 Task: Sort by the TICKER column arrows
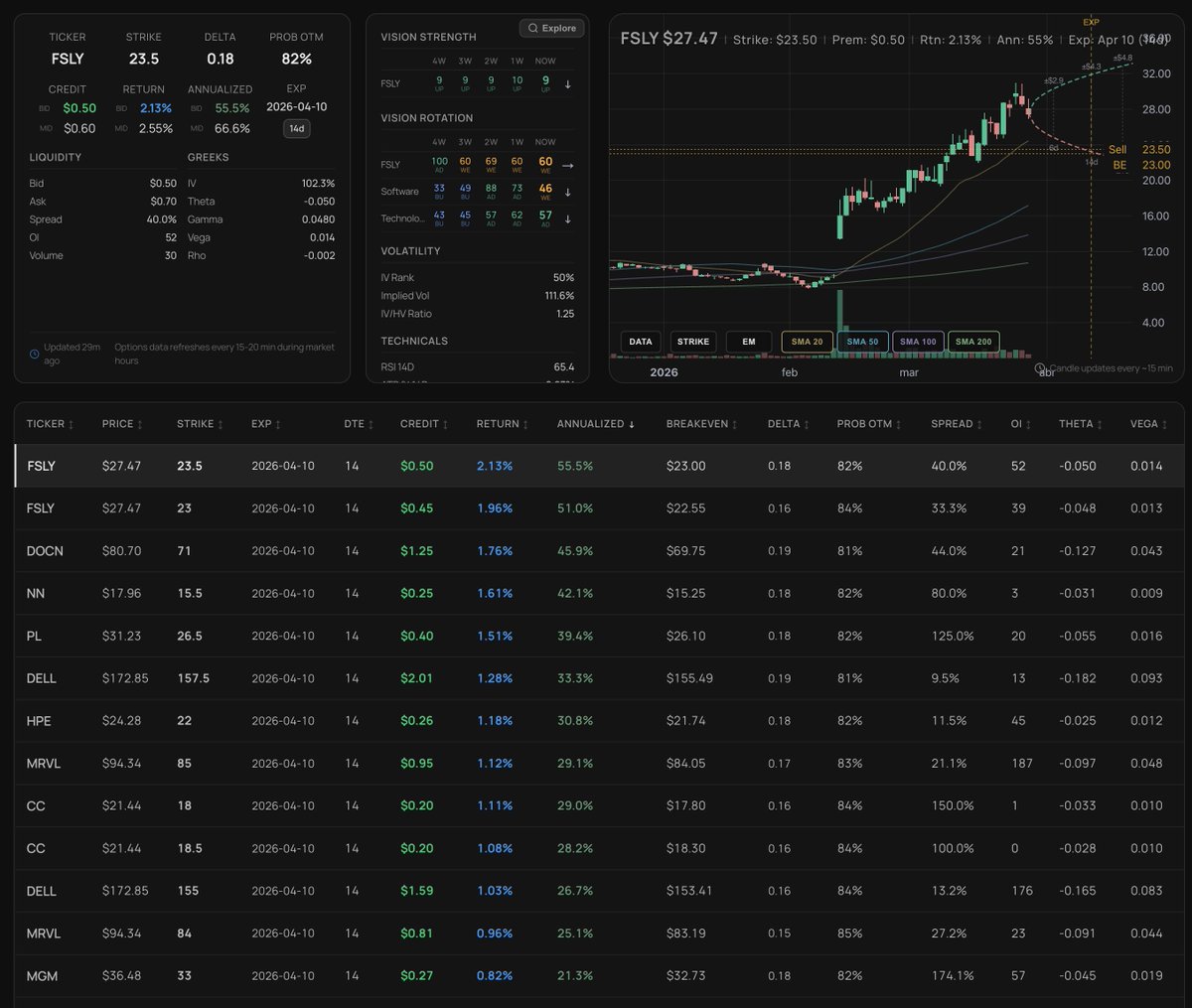[x=72, y=425]
